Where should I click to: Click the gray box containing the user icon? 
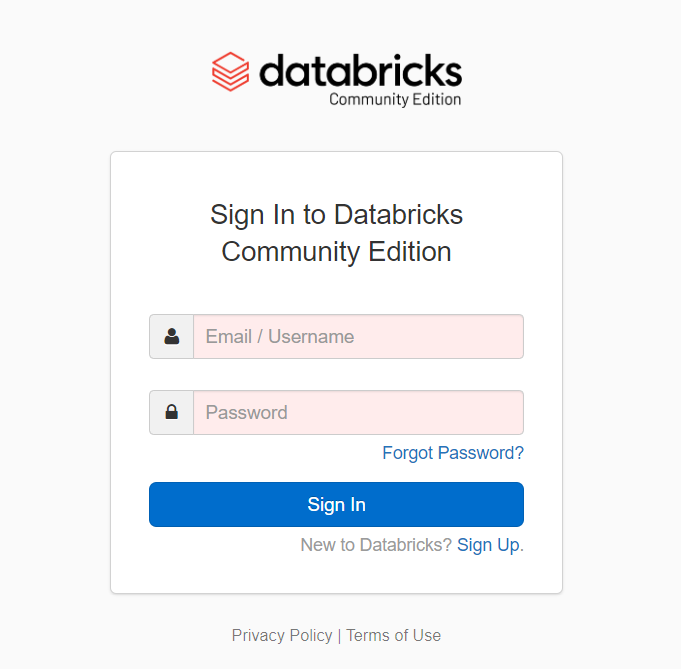172,337
